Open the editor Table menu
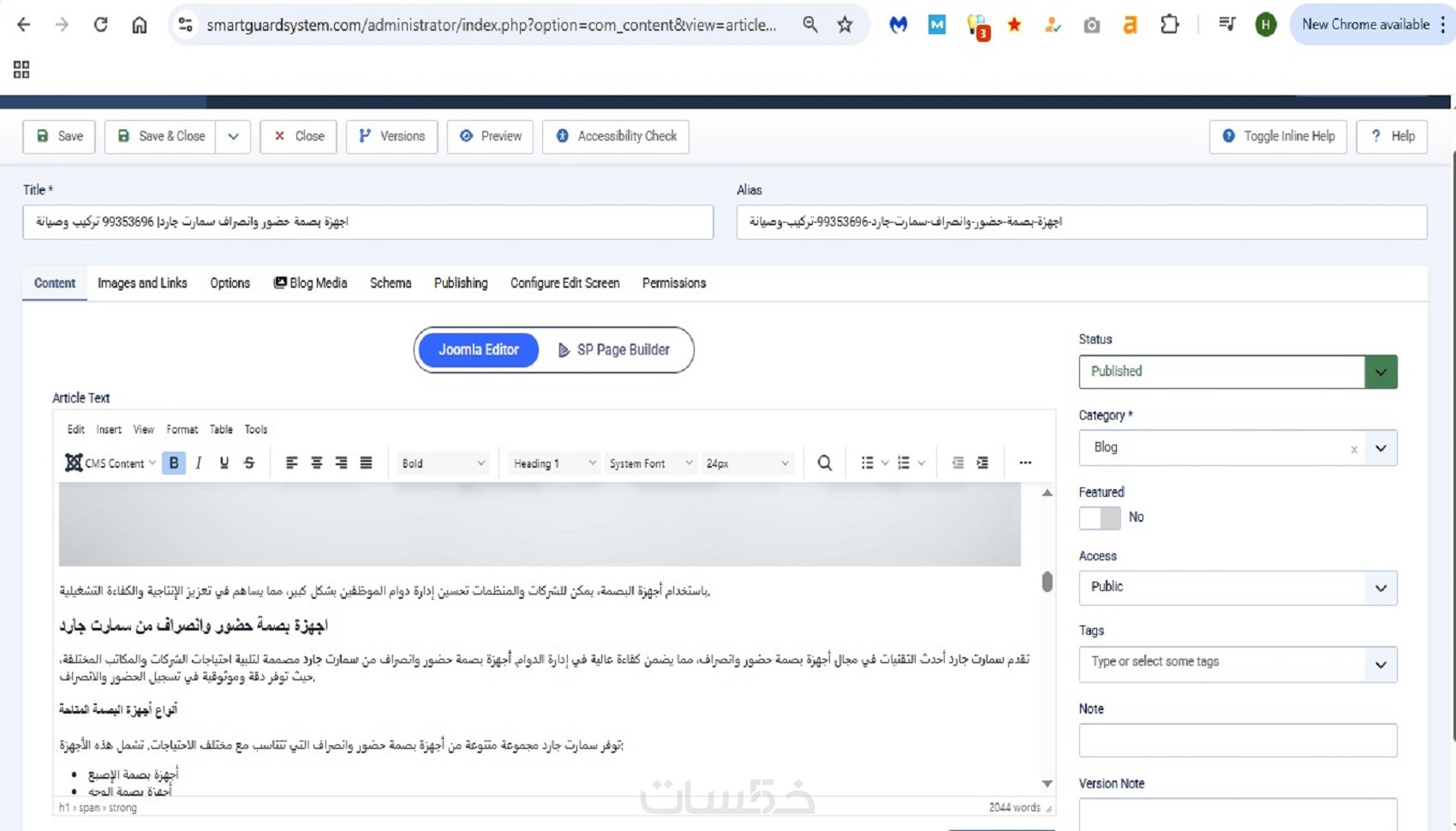Screen dimensions: 1456x831 (x=221, y=429)
